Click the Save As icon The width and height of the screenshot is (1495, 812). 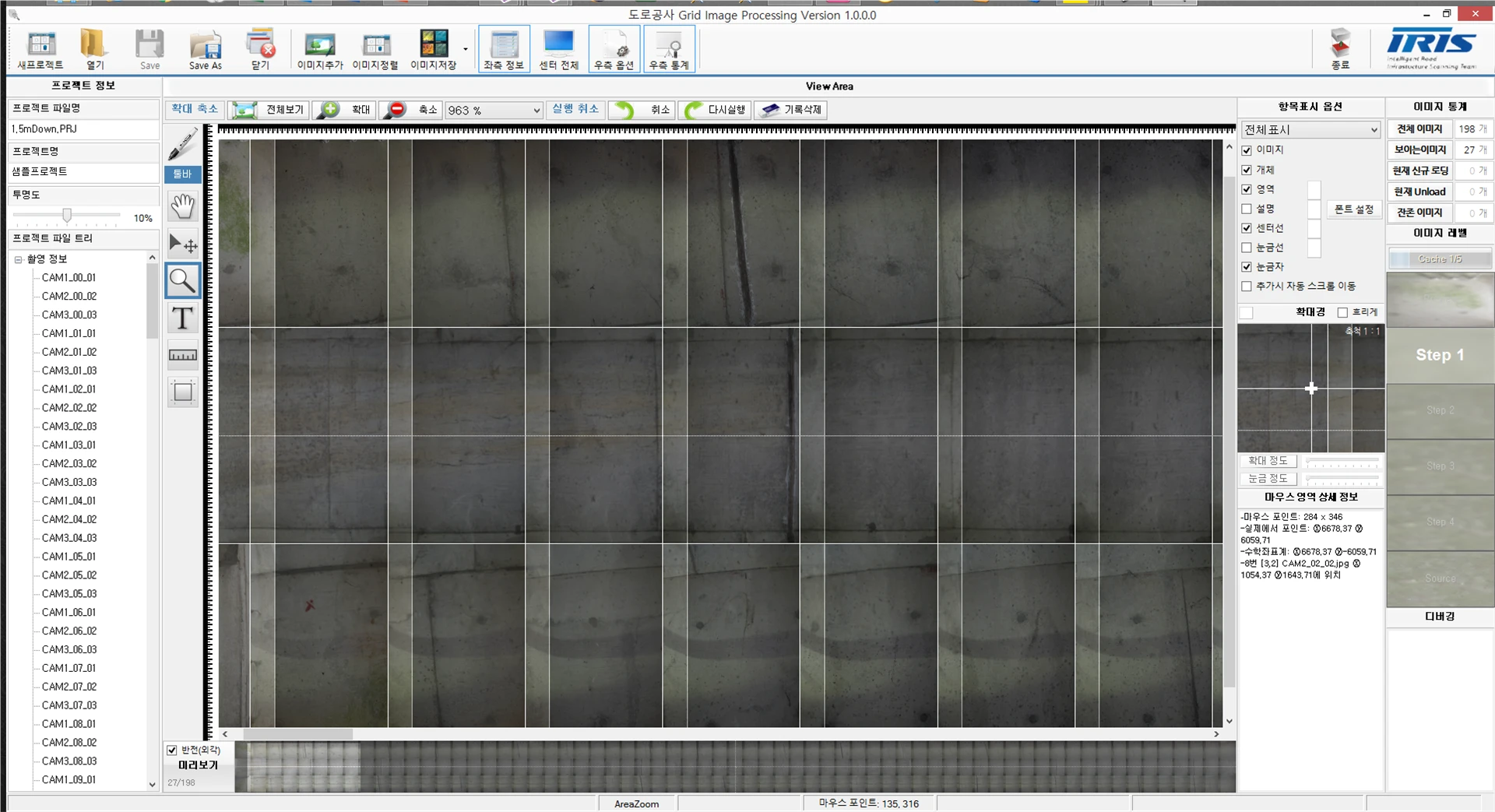click(x=206, y=50)
